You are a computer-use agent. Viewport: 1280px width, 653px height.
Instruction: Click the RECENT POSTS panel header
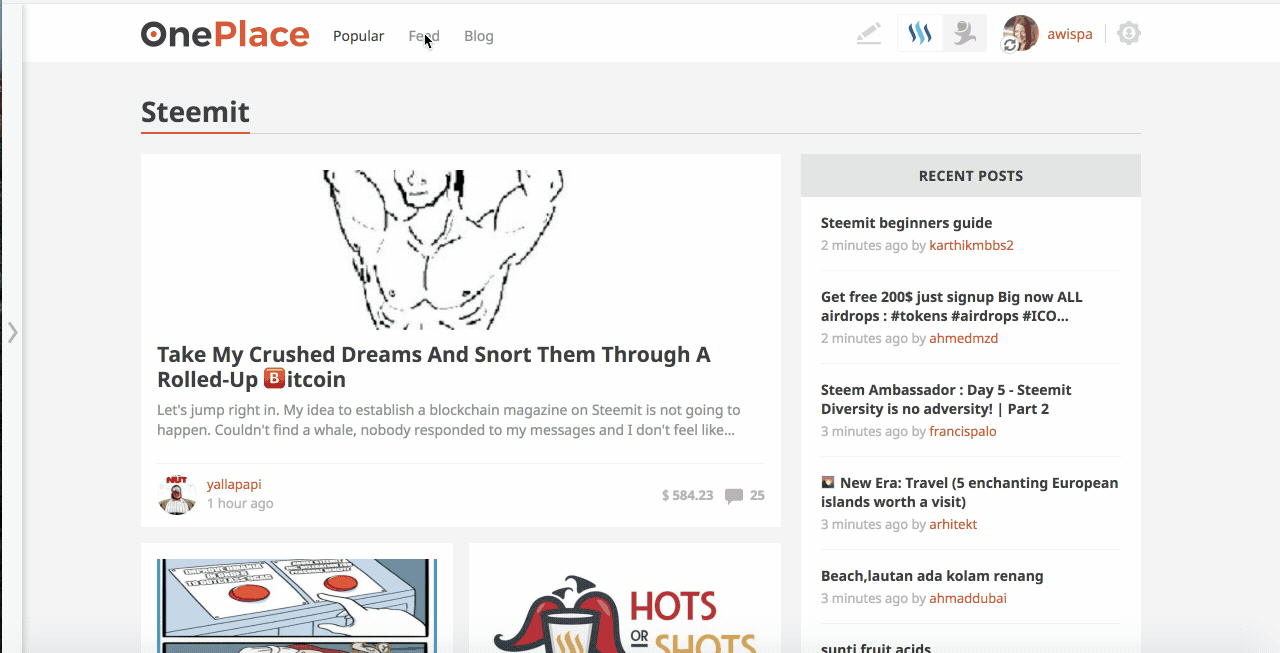point(971,176)
